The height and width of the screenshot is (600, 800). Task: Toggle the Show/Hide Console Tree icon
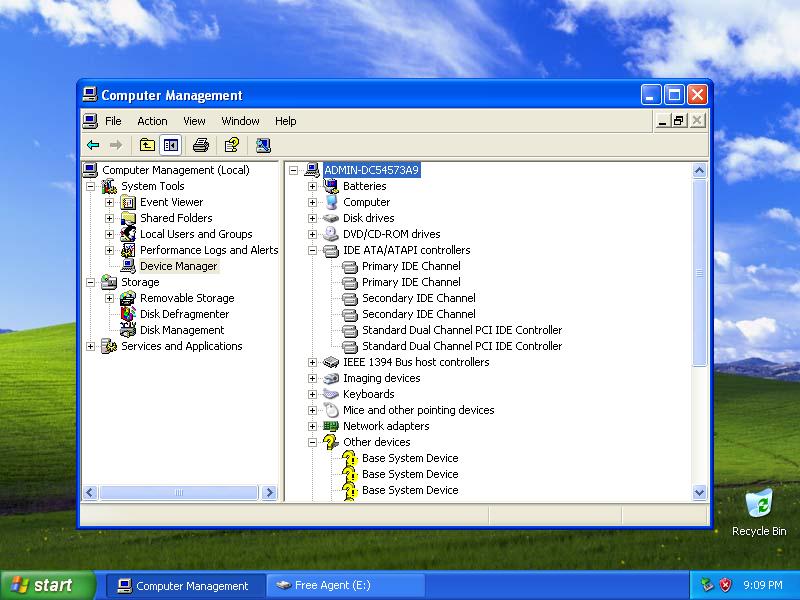[171, 145]
